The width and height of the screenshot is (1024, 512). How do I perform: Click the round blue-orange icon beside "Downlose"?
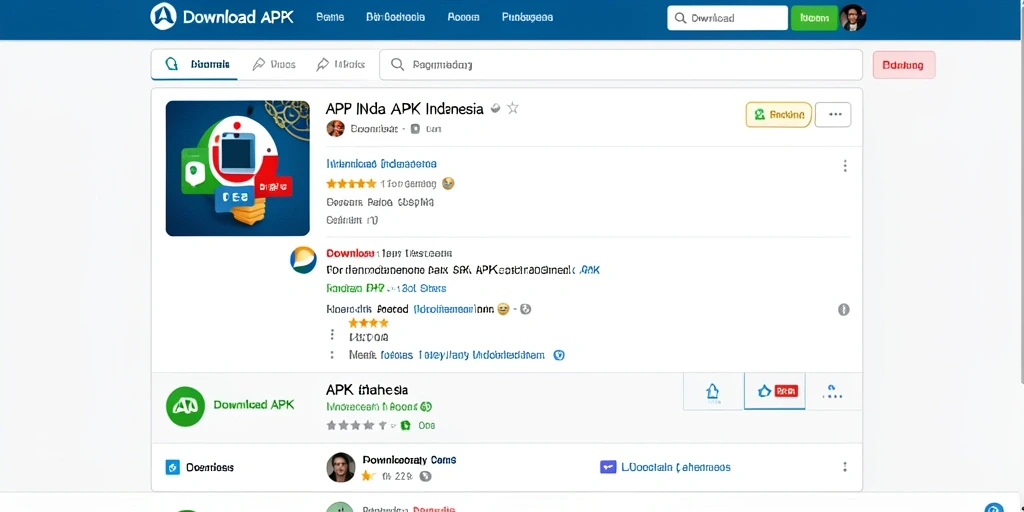coord(303,260)
